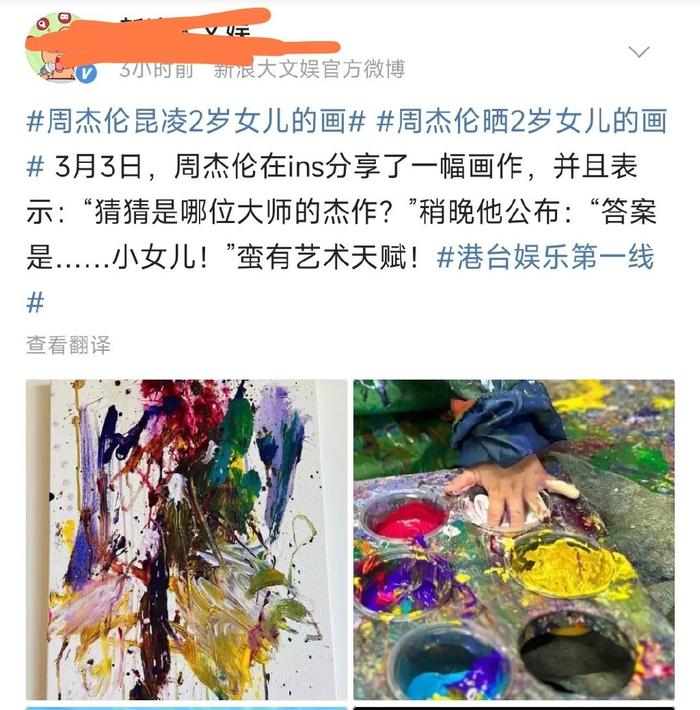
Task: Open the poster's profile avatar
Action: pyautogui.click(x=61, y=49)
